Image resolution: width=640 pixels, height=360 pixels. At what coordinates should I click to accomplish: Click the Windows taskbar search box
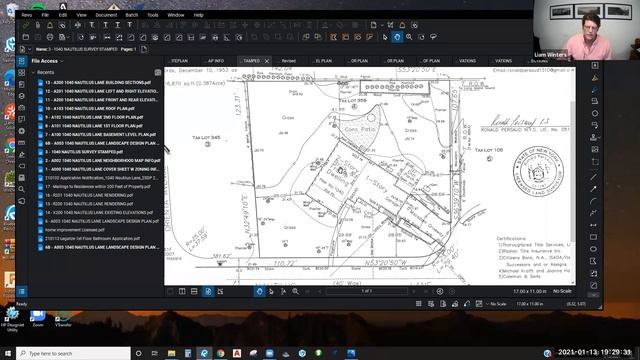coord(73,353)
